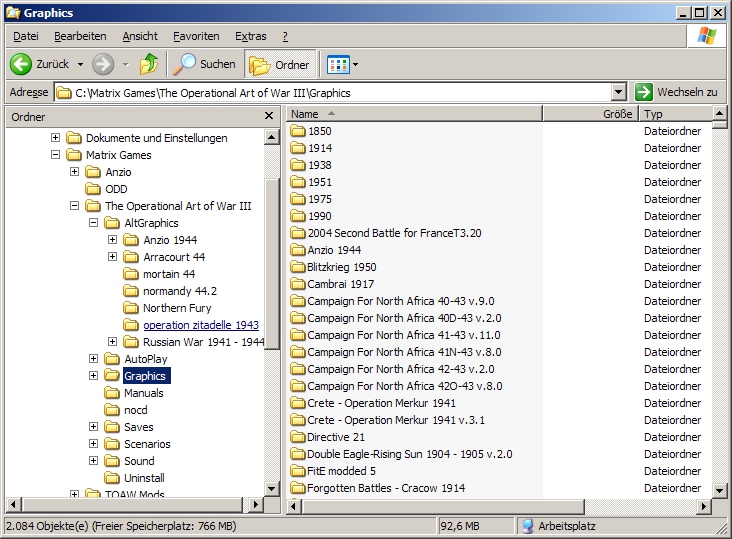This screenshot has height=539, width=732.
Task: Sort by the Typ column header
Action: tap(676, 114)
